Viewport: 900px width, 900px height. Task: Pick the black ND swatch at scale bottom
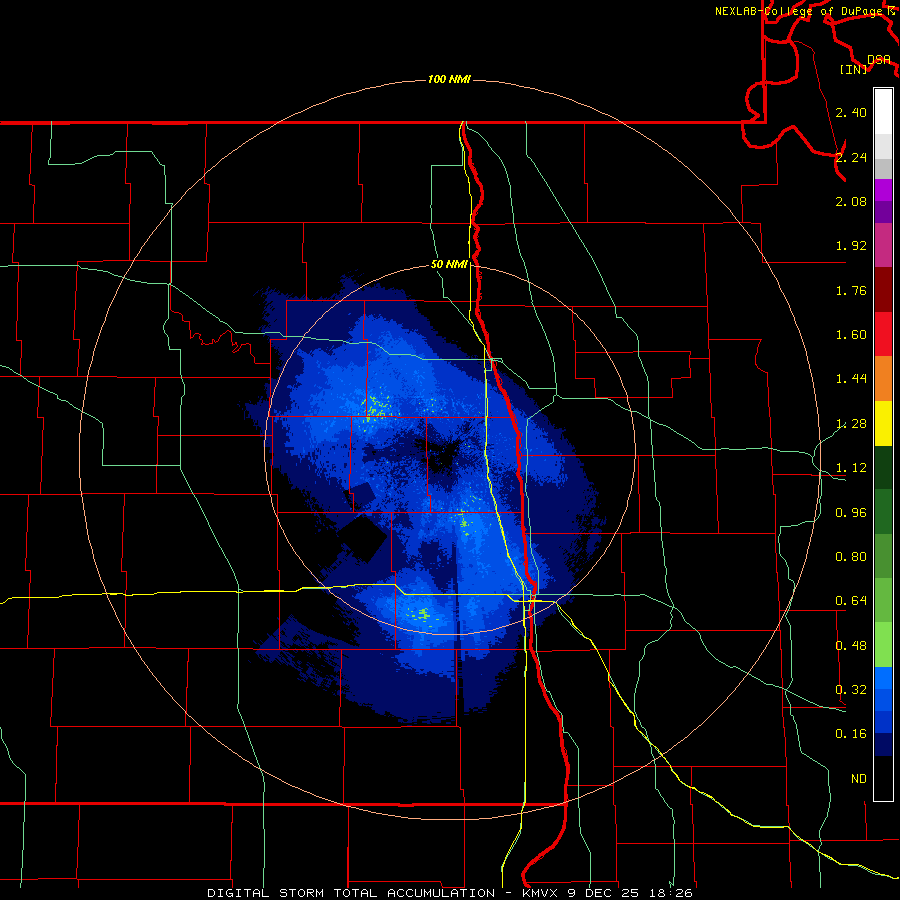[883, 778]
